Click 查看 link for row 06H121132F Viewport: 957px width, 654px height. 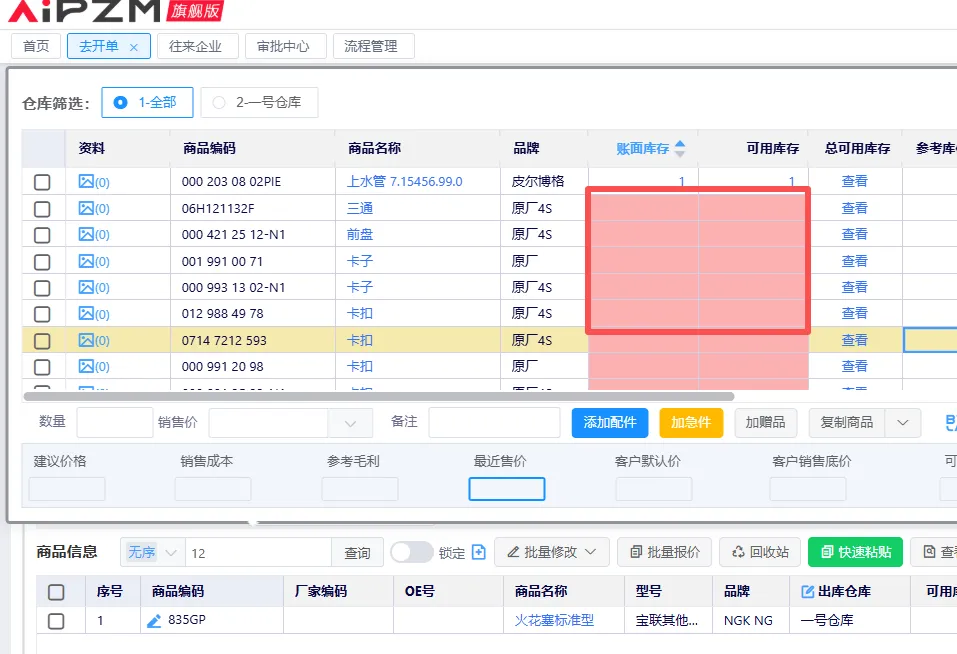tap(854, 208)
